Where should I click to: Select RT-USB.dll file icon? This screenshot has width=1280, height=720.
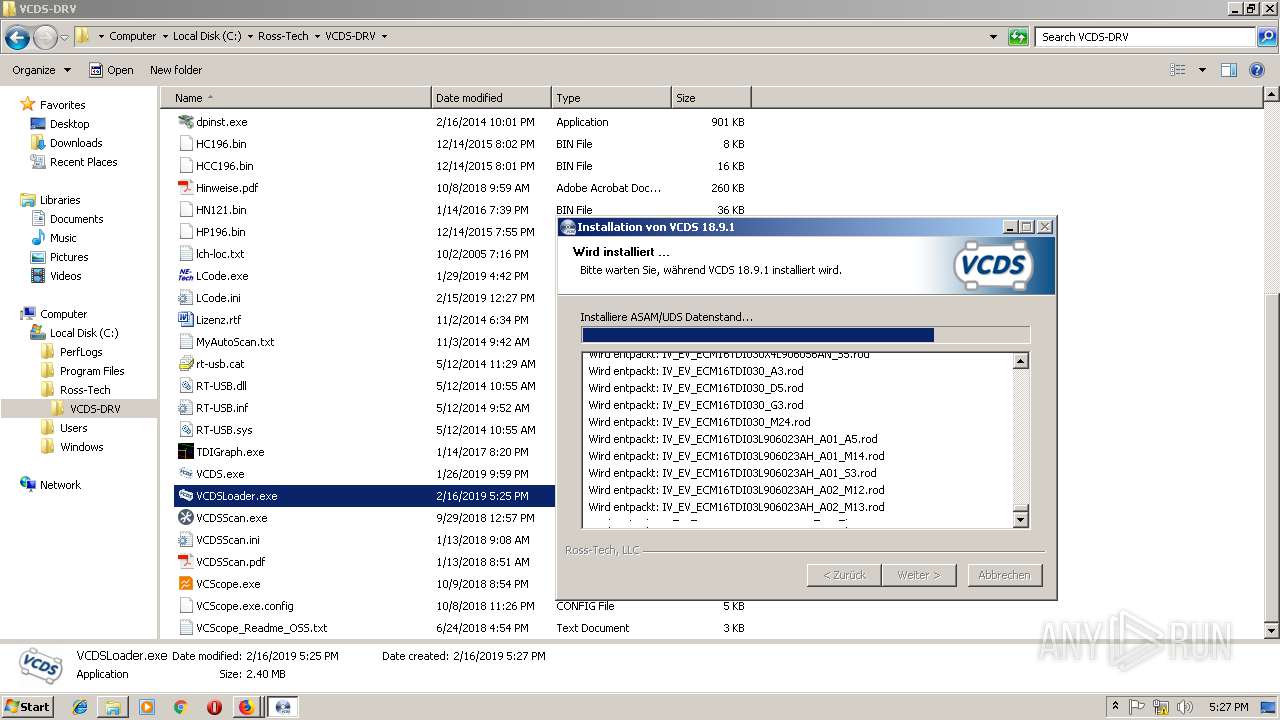pyautogui.click(x=185, y=386)
